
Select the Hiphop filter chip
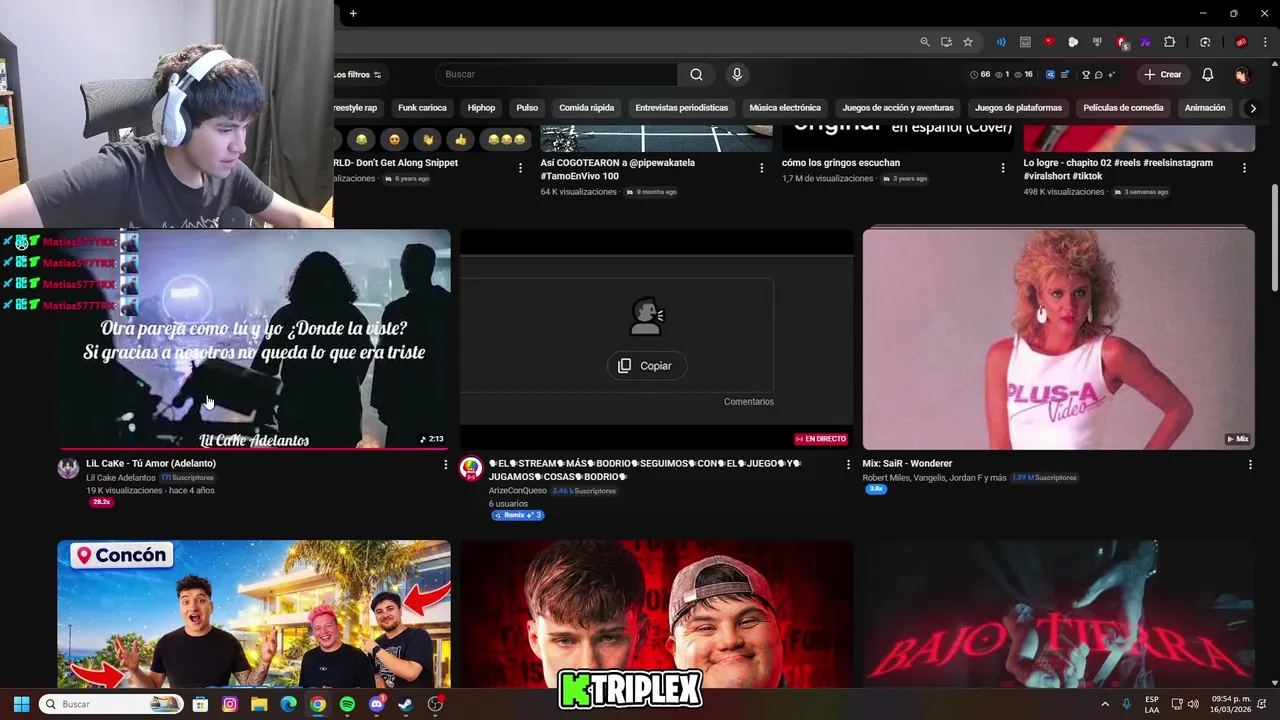click(x=481, y=108)
